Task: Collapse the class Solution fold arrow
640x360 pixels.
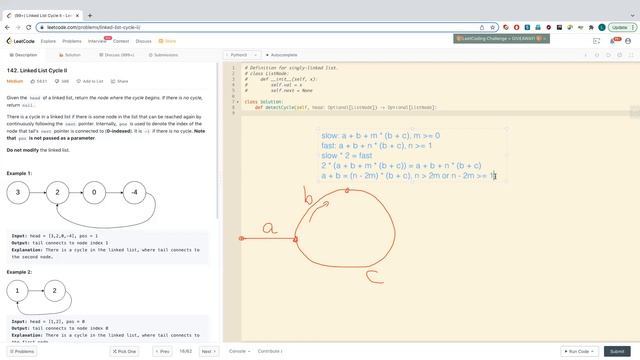Action: point(238,102)
